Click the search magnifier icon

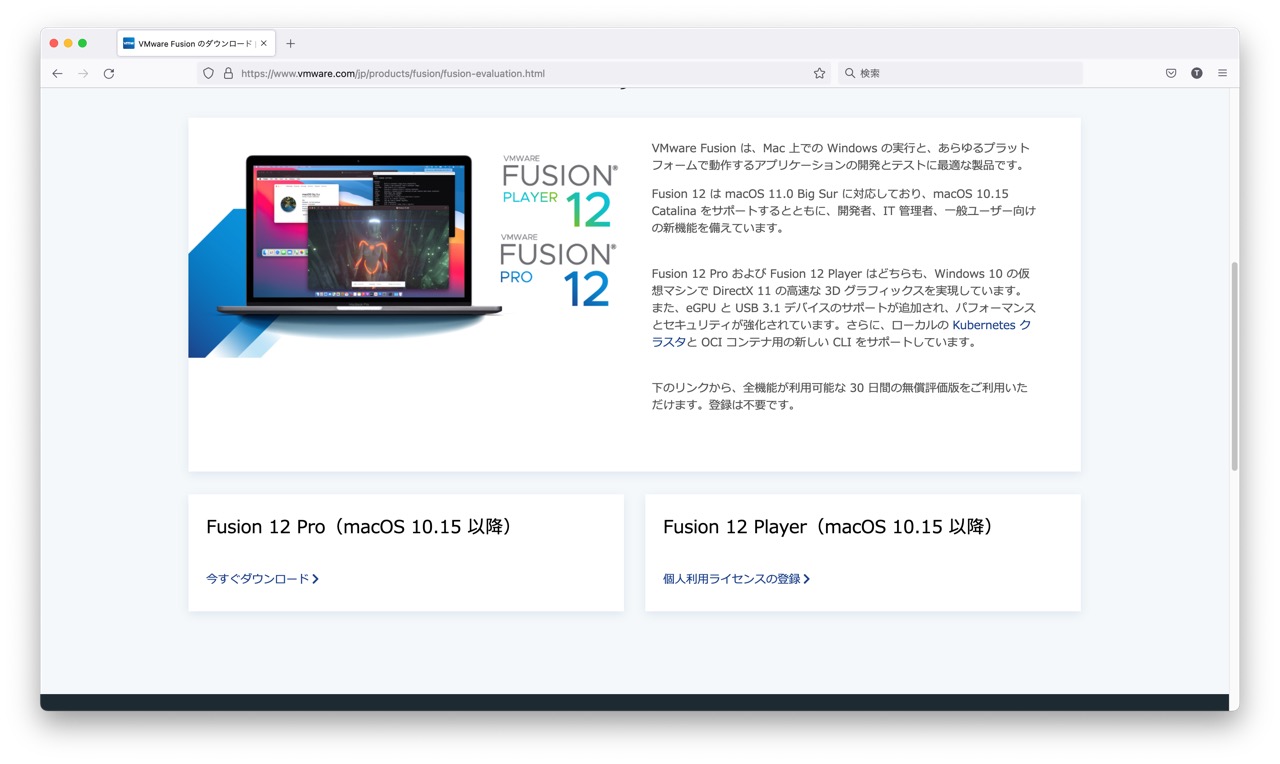(x=850, y=73)
